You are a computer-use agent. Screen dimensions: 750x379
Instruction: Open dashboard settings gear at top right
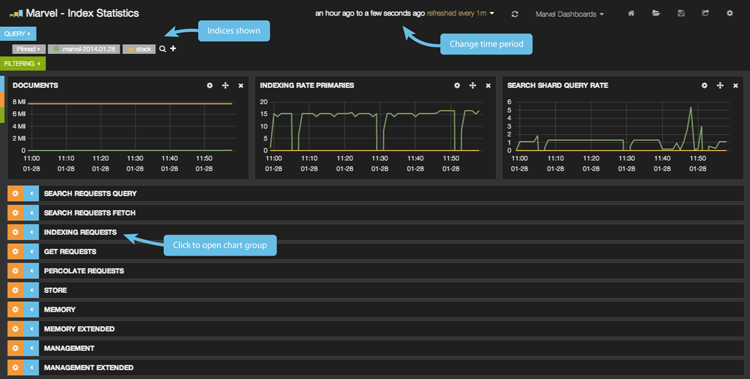tap(730, 13)
